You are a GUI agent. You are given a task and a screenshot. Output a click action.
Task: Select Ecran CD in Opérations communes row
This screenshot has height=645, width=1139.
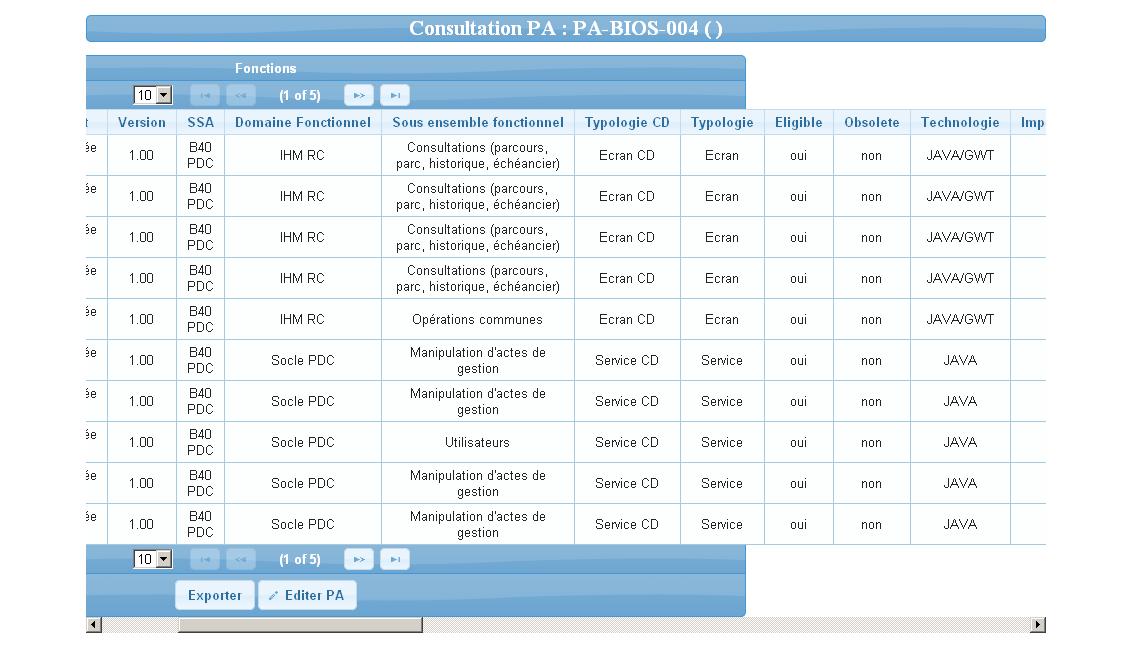point(627,319)
